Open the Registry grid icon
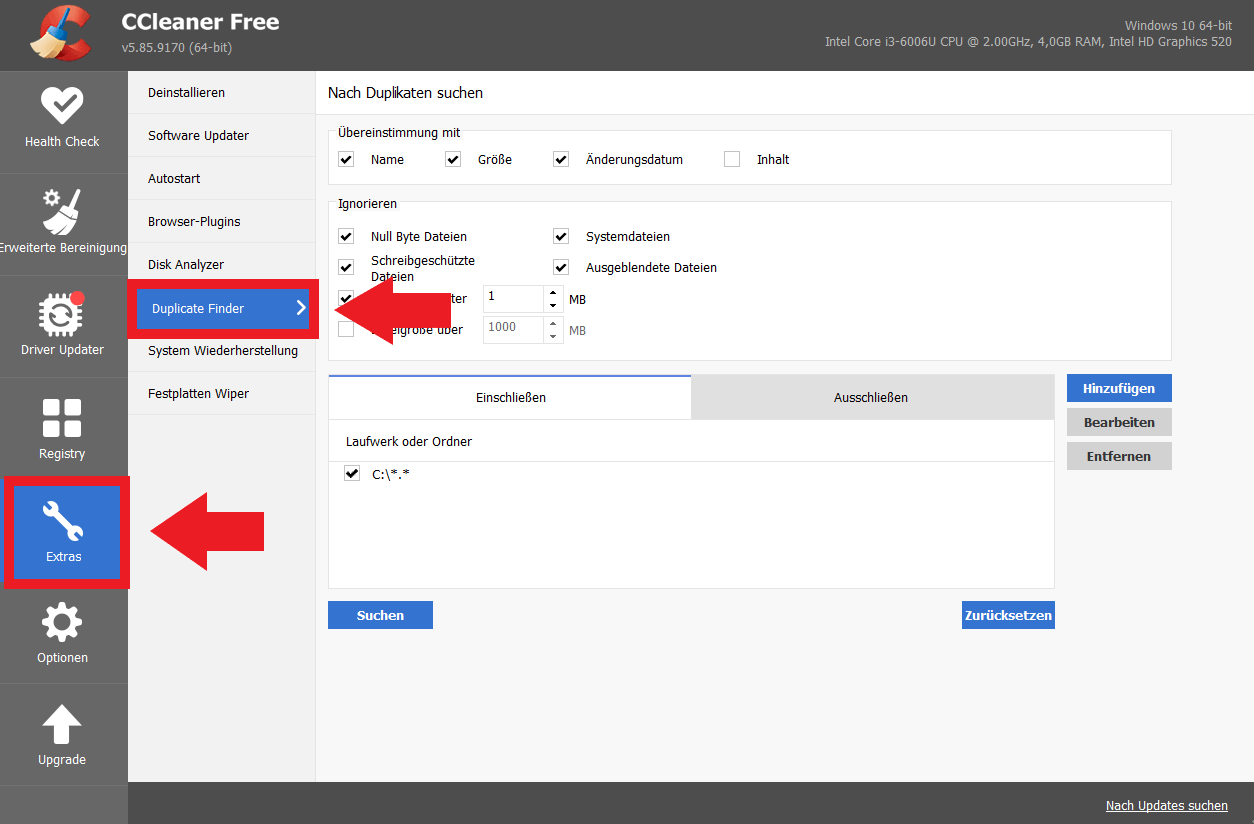The image size is (1254, 824). 62,418
